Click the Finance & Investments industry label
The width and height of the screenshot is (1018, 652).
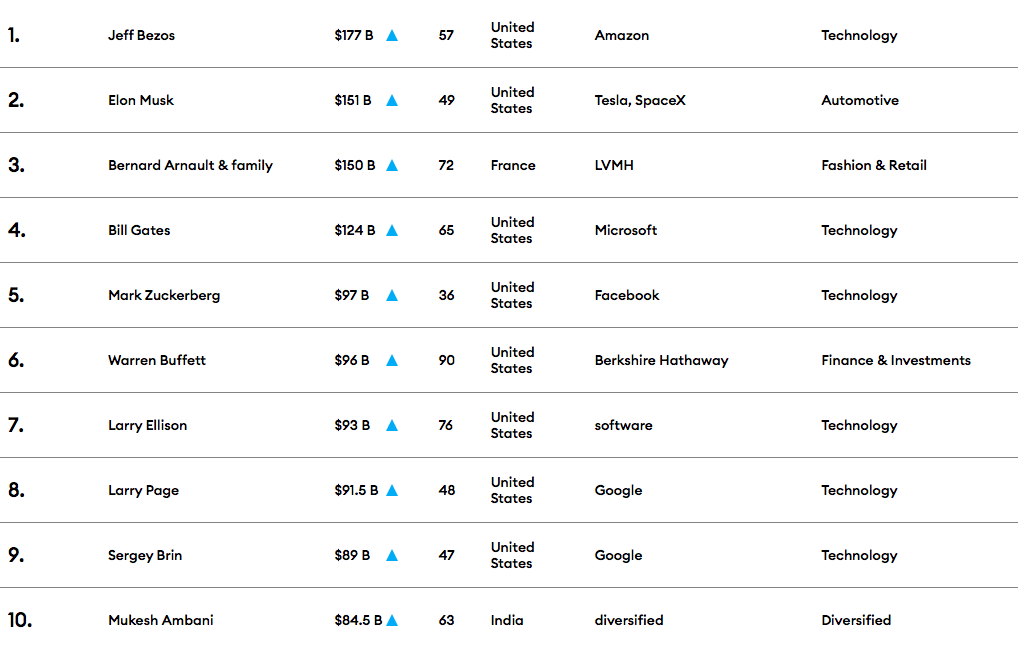[x=895, y=361]
